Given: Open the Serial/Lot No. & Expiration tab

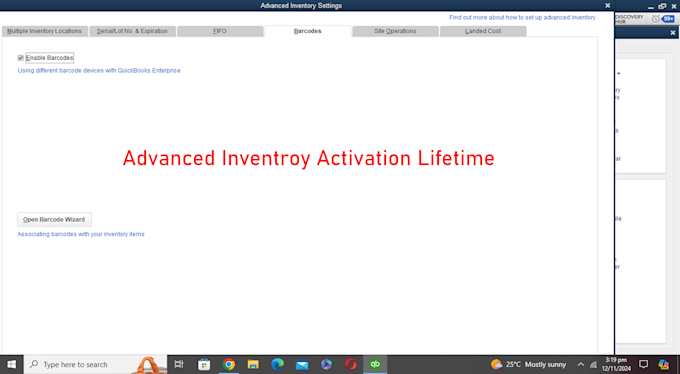Looking at the screenshot, I should pos(132,31).
